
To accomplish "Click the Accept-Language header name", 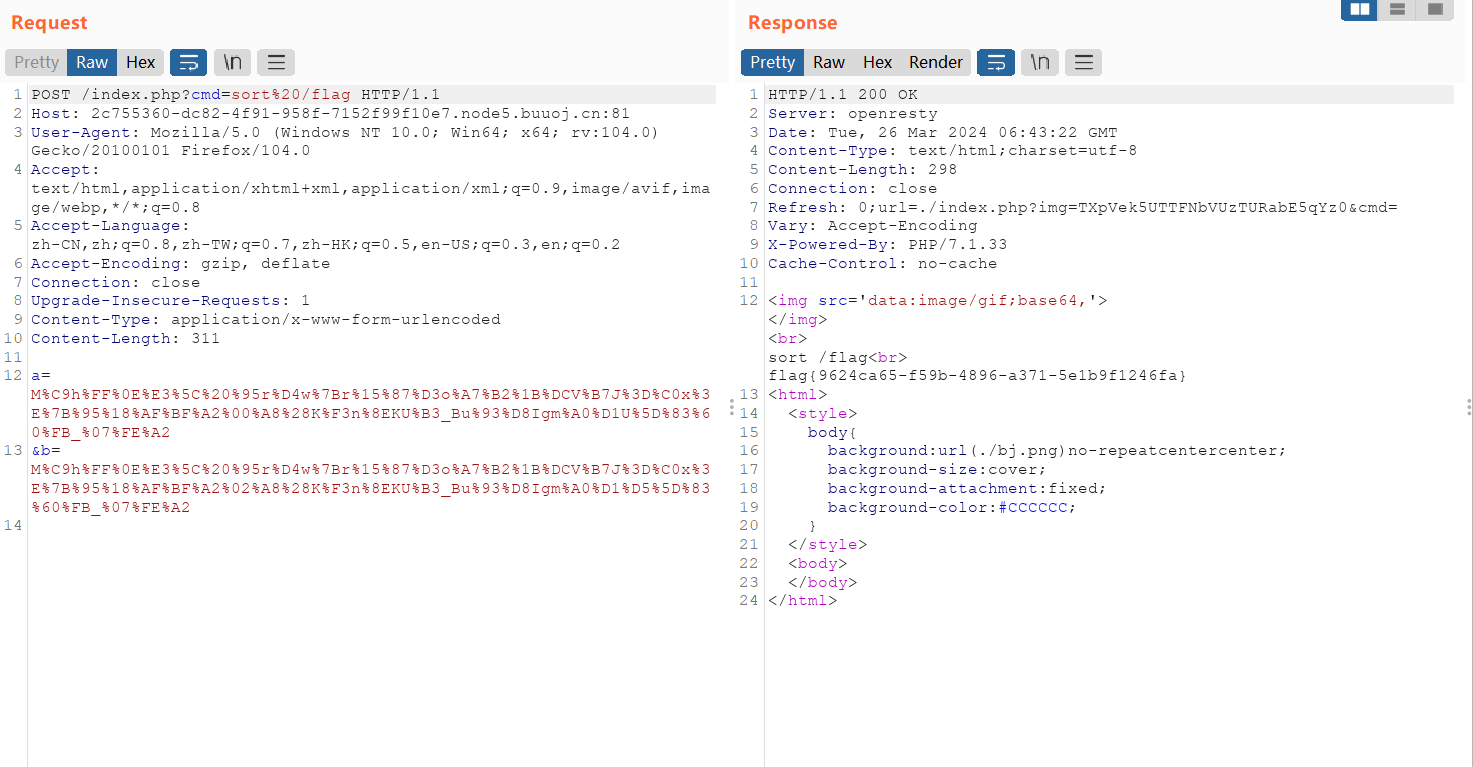I will click(108, 226).
